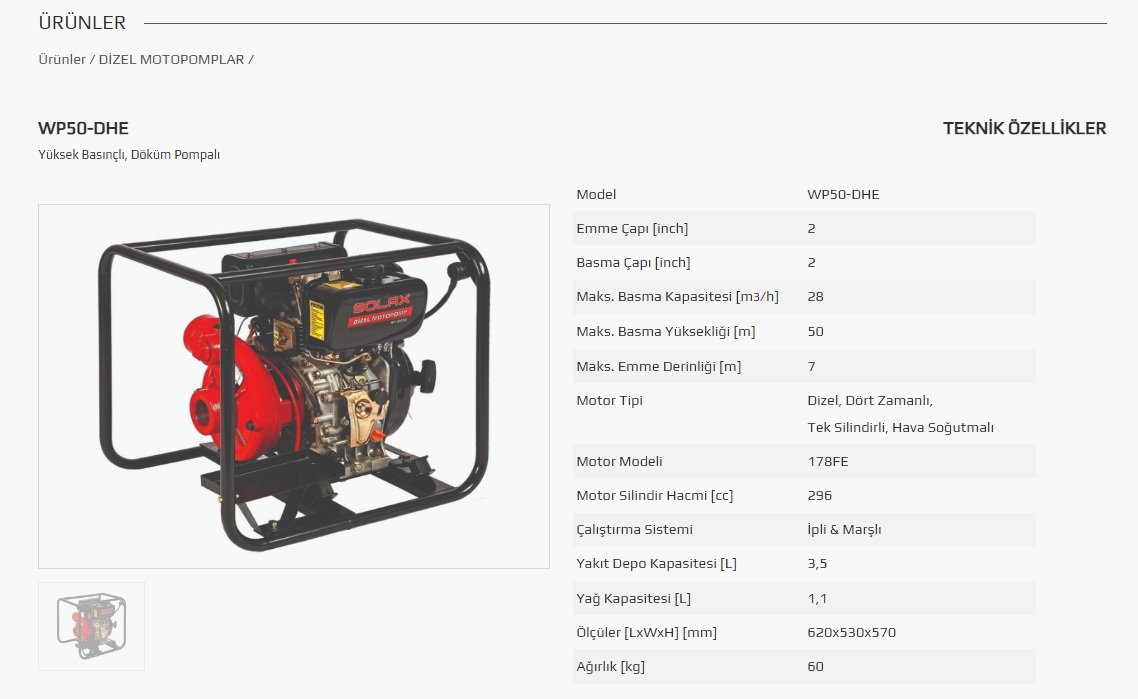Viewport: 1138px width, 699px height.
Task: Click the 'Dizel, Dört Zamanlı,' text
Action: (x=870, y=401)
